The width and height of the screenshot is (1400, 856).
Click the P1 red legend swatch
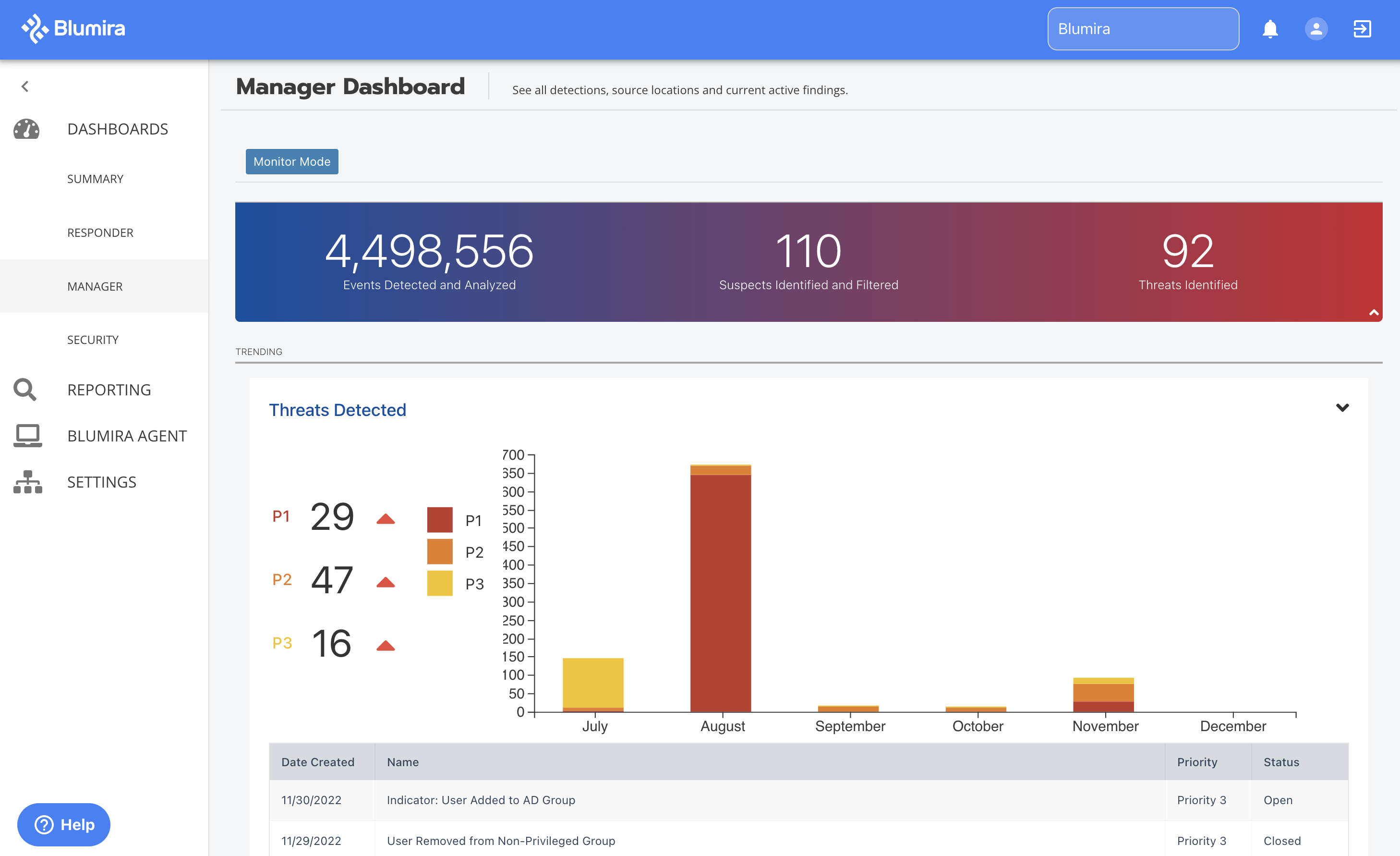point(440,520)
